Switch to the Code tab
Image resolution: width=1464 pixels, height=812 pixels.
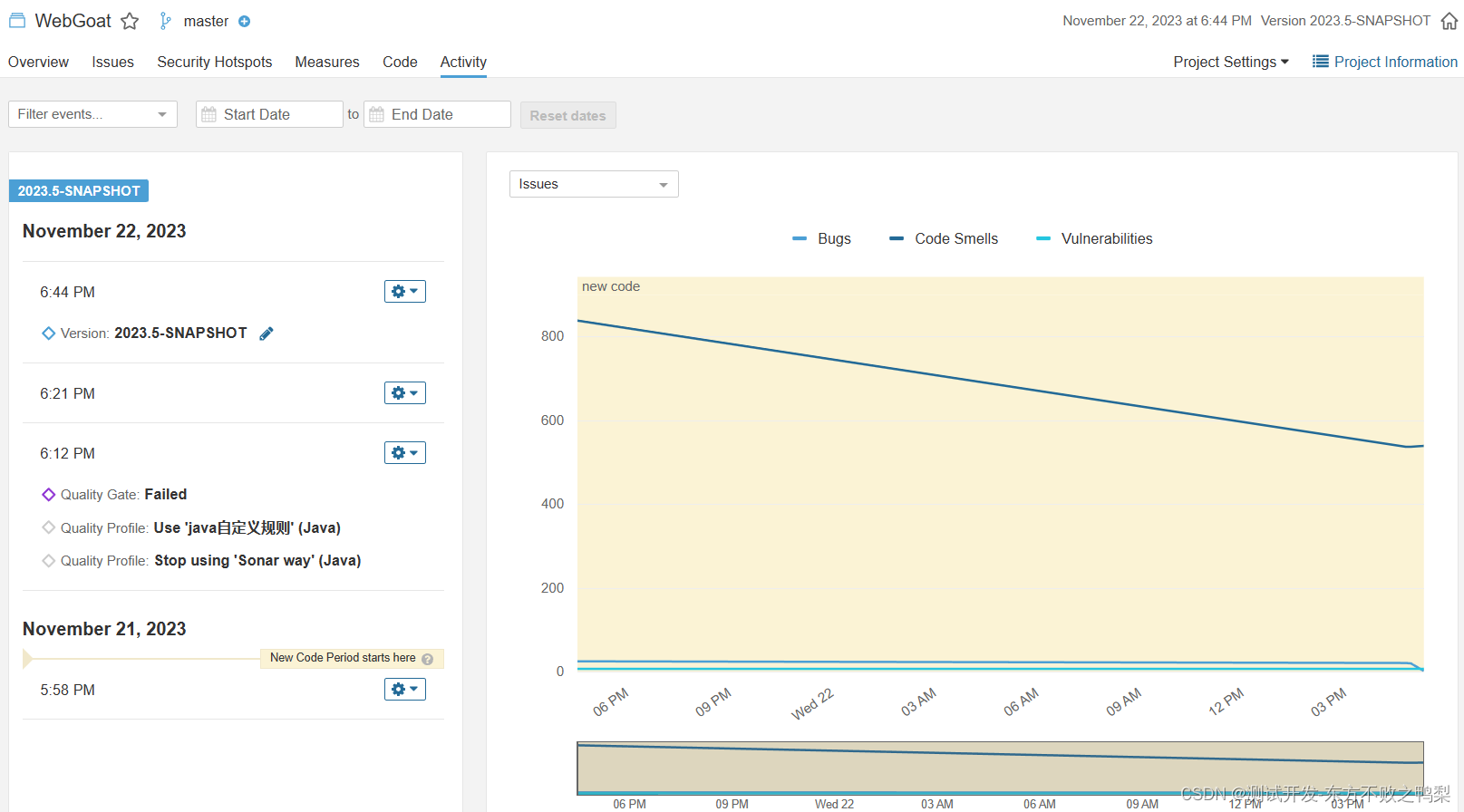coord(400,62)
